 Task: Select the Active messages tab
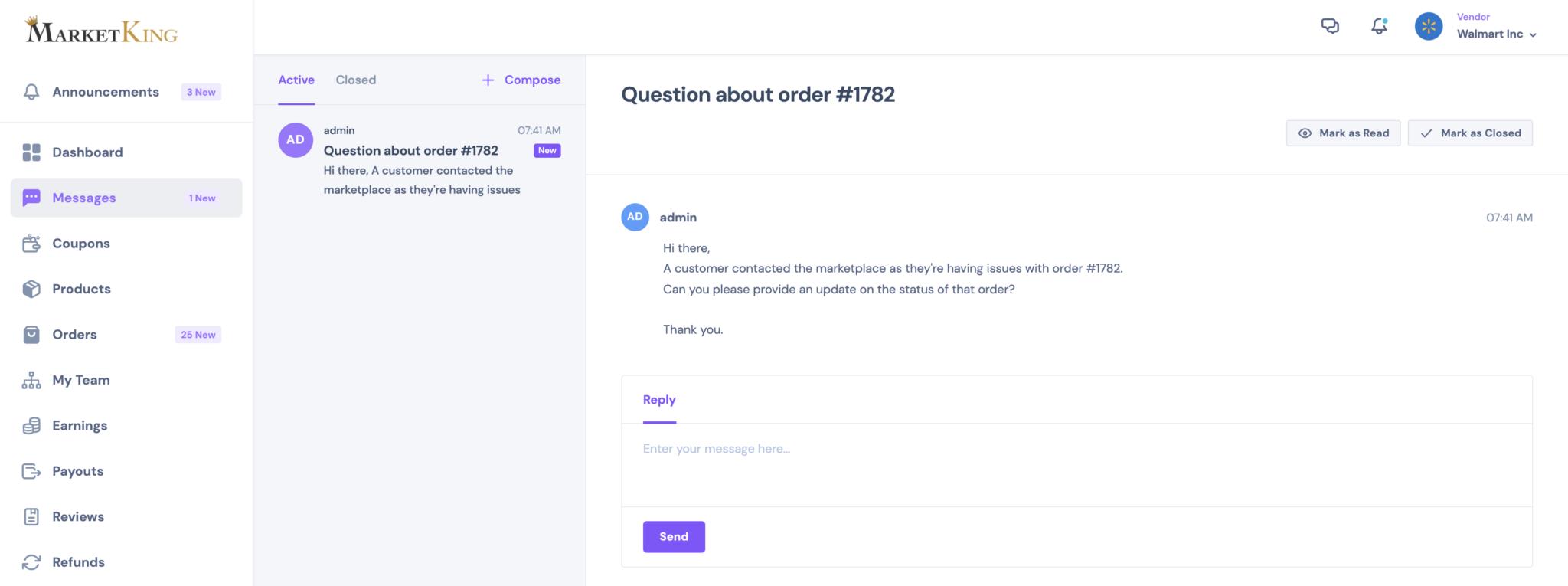(296, 80)
